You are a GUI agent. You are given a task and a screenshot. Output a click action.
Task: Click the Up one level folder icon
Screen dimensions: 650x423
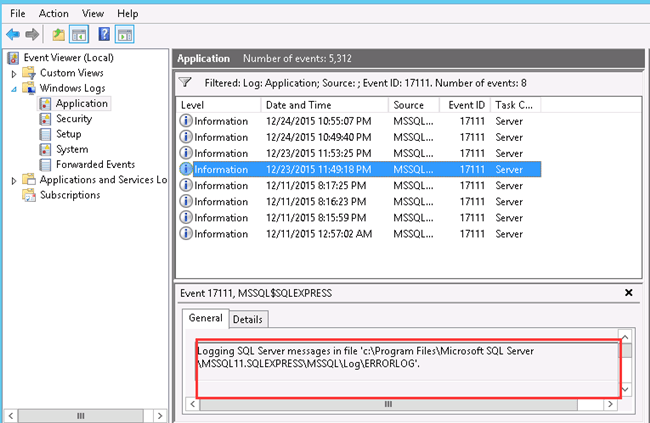58,34
